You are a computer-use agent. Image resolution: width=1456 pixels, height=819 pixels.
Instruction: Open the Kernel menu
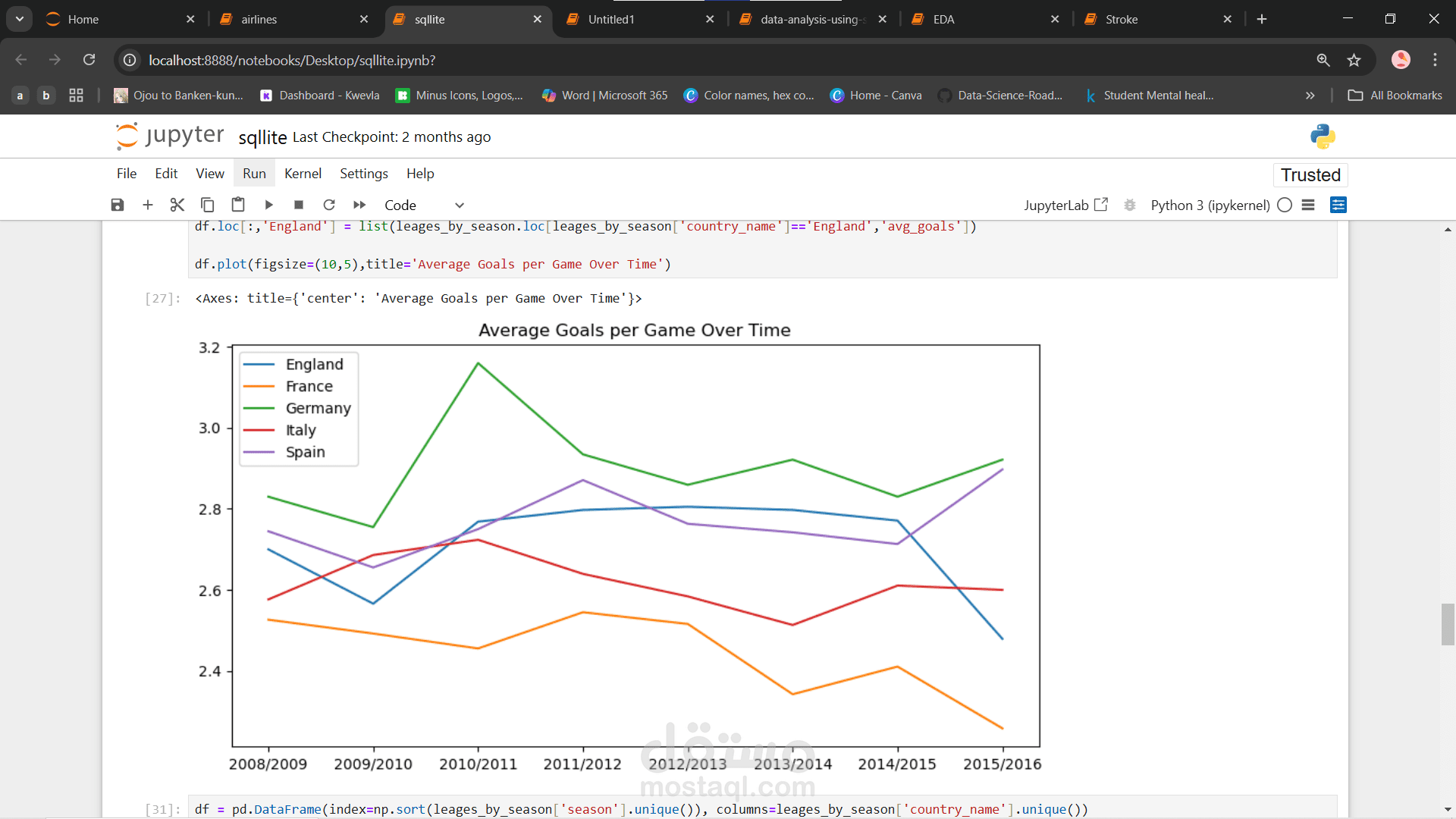303,174
